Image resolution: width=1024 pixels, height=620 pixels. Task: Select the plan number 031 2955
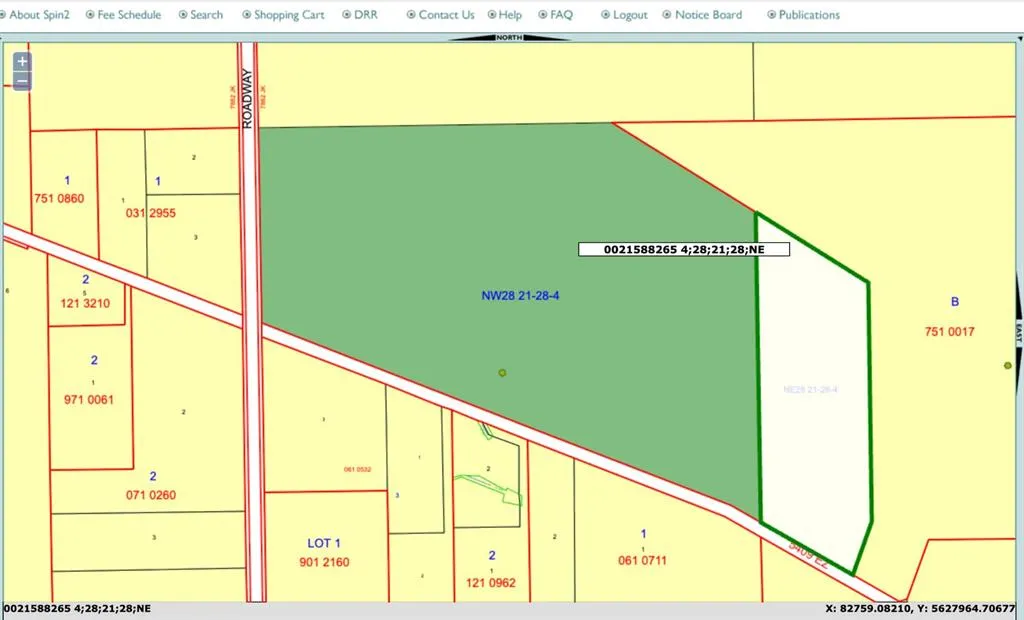pyautogui.click(x=151, y=213)
